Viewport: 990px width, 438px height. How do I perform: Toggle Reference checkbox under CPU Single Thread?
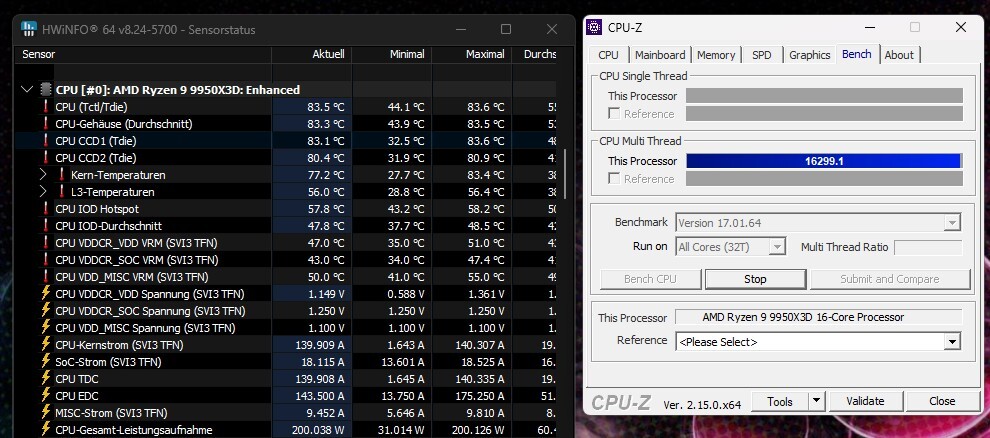pos(613,114)
